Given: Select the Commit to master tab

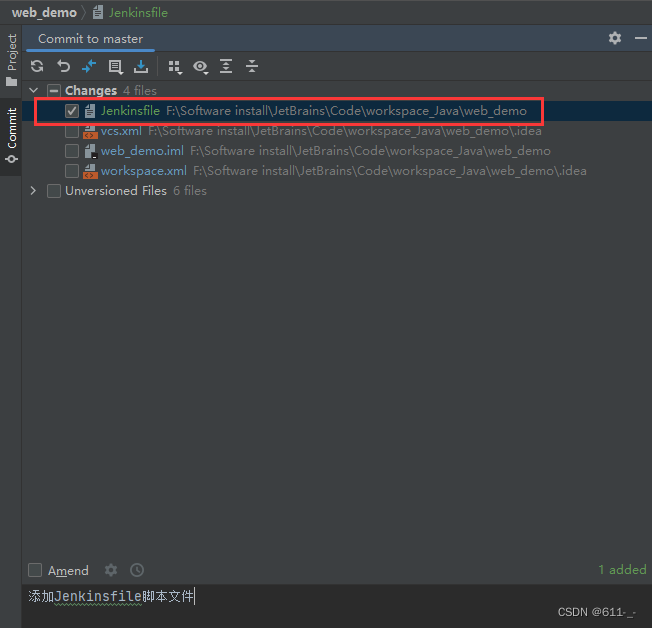Looking at the screenshot, I should point(90,39).
